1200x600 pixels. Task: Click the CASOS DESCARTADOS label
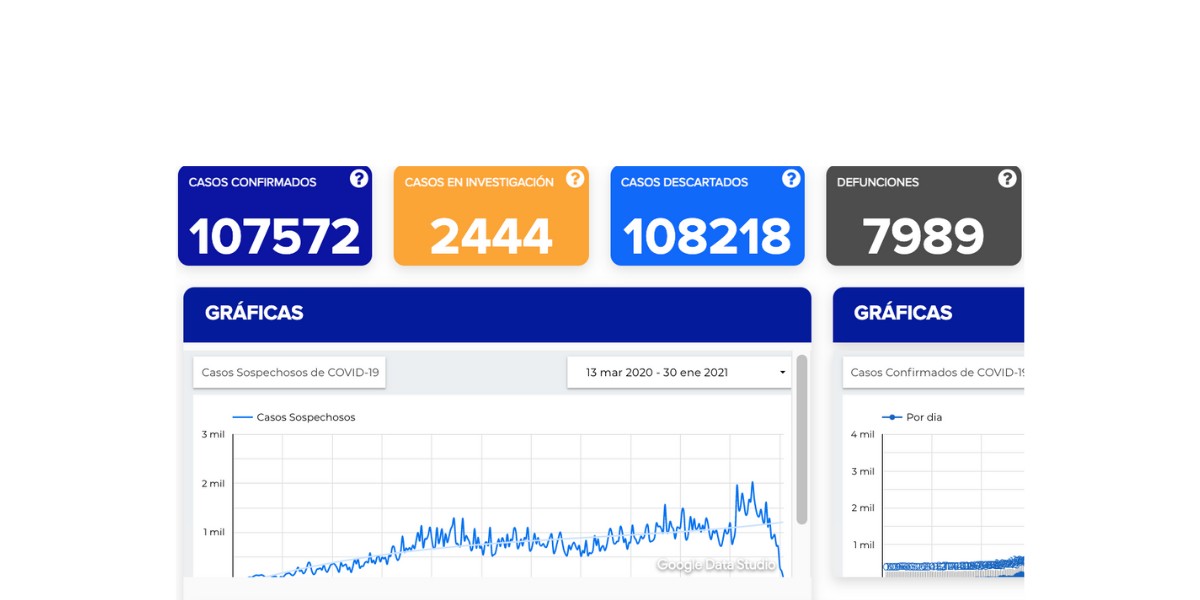[x=684, y=183]
